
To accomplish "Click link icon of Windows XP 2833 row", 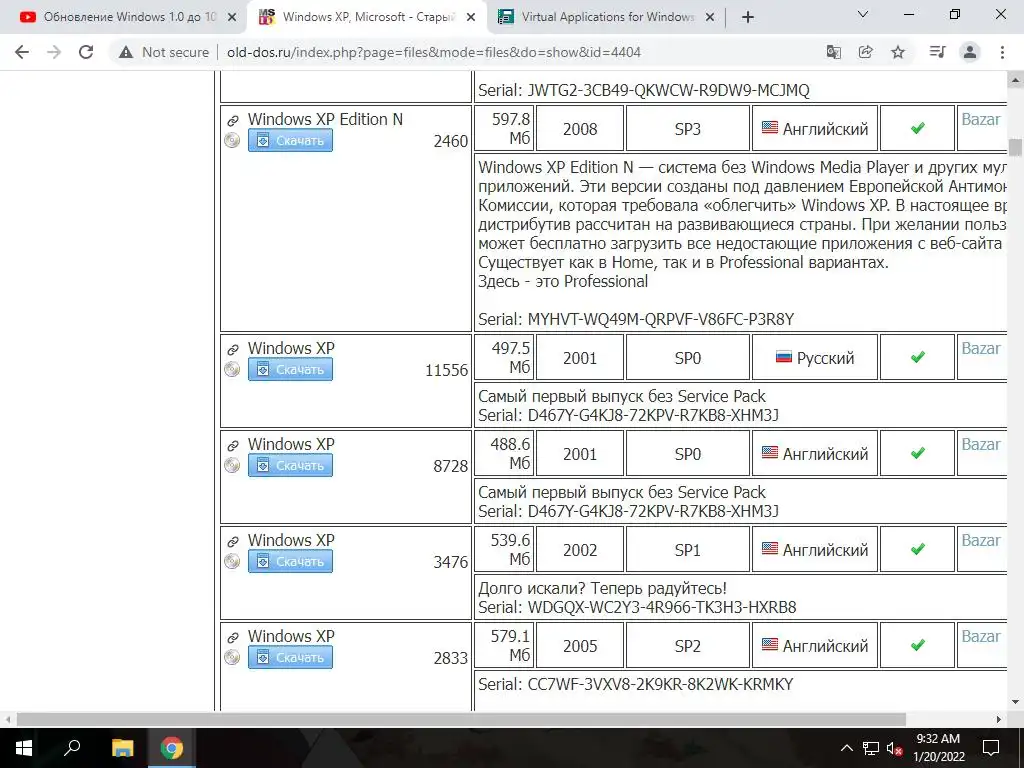I will point(232,638).
